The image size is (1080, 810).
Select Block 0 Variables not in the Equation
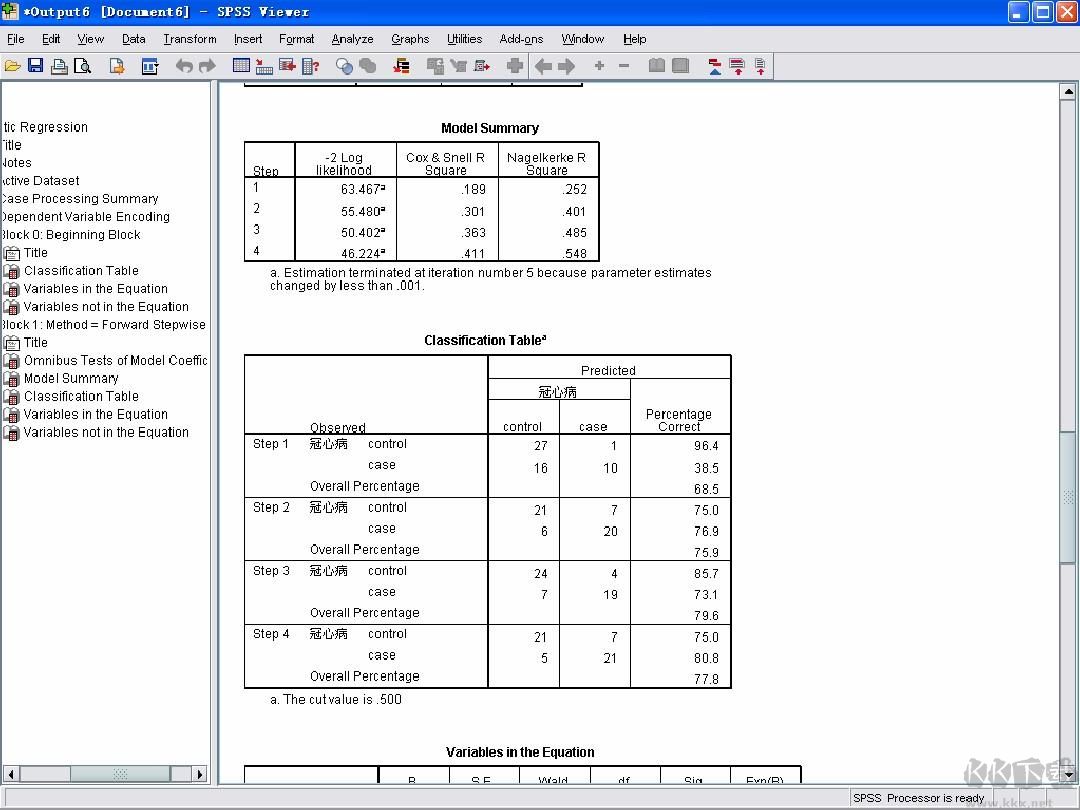[106, 307]
